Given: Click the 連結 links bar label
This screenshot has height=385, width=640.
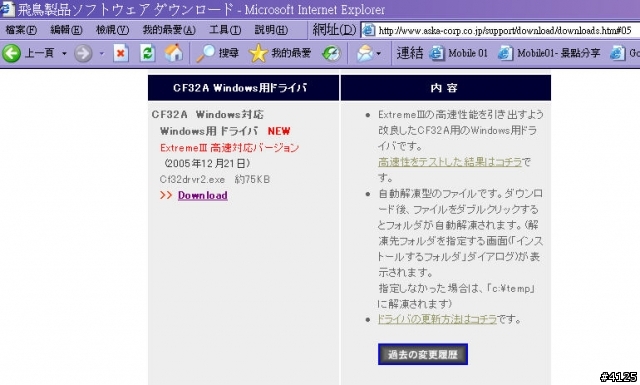Looking at the screenshot, I should (x=409, y=53).
